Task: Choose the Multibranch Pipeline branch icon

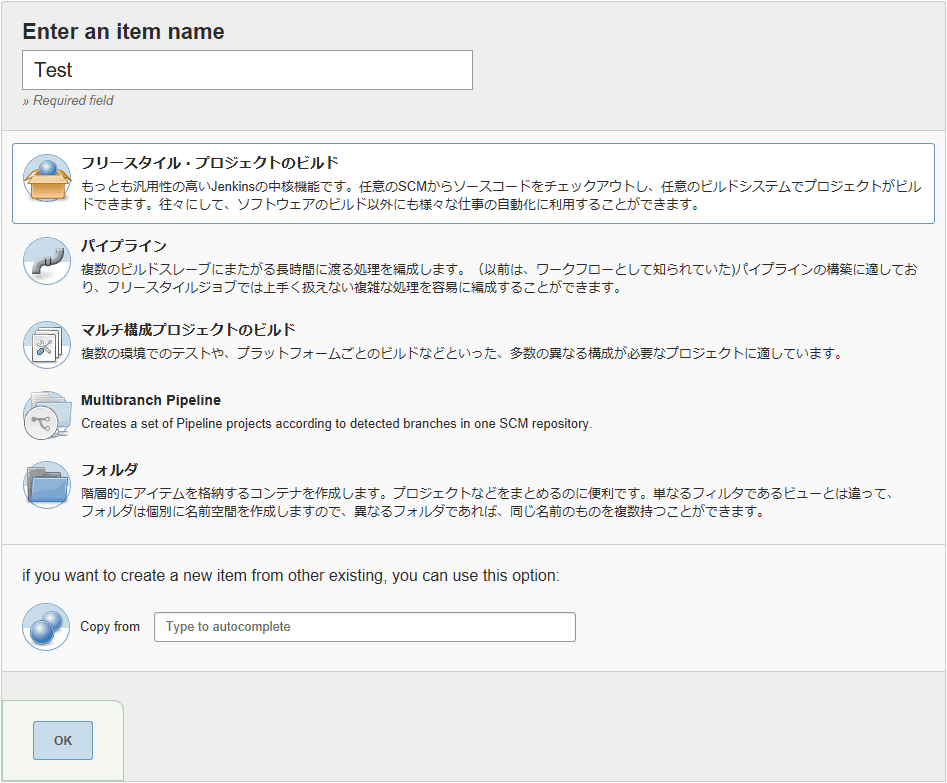Action: click(47, 415)
